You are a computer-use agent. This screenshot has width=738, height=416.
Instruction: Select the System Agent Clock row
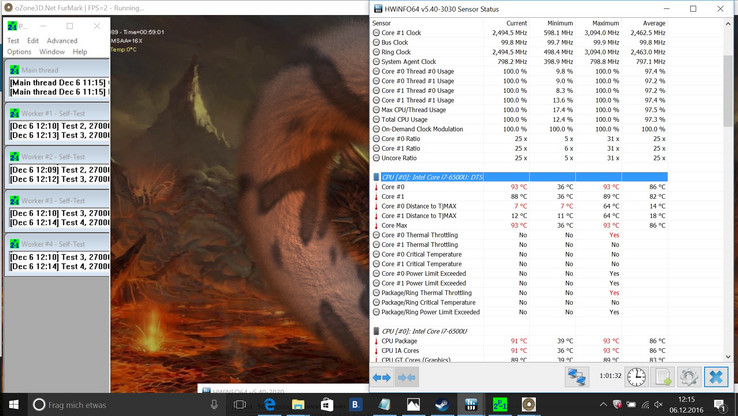pos(520,62)
